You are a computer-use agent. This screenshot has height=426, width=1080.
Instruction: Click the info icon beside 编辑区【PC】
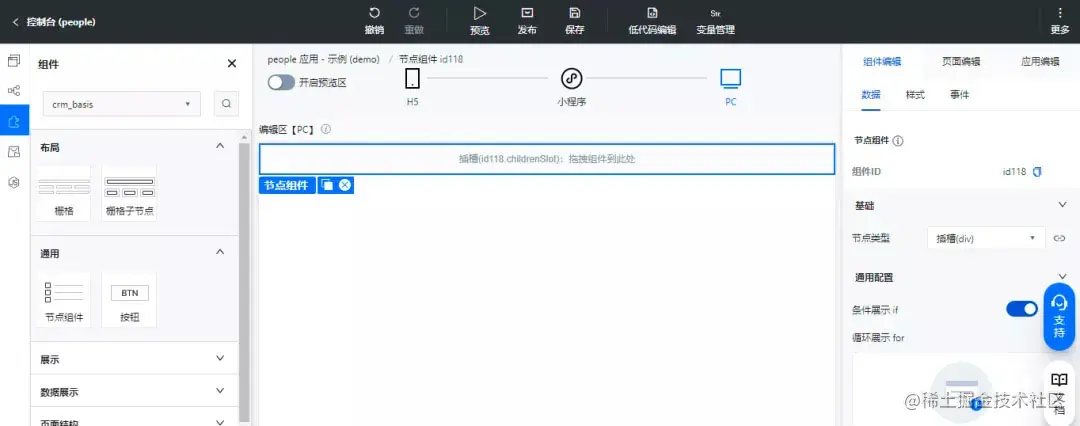tap(326, 129)
